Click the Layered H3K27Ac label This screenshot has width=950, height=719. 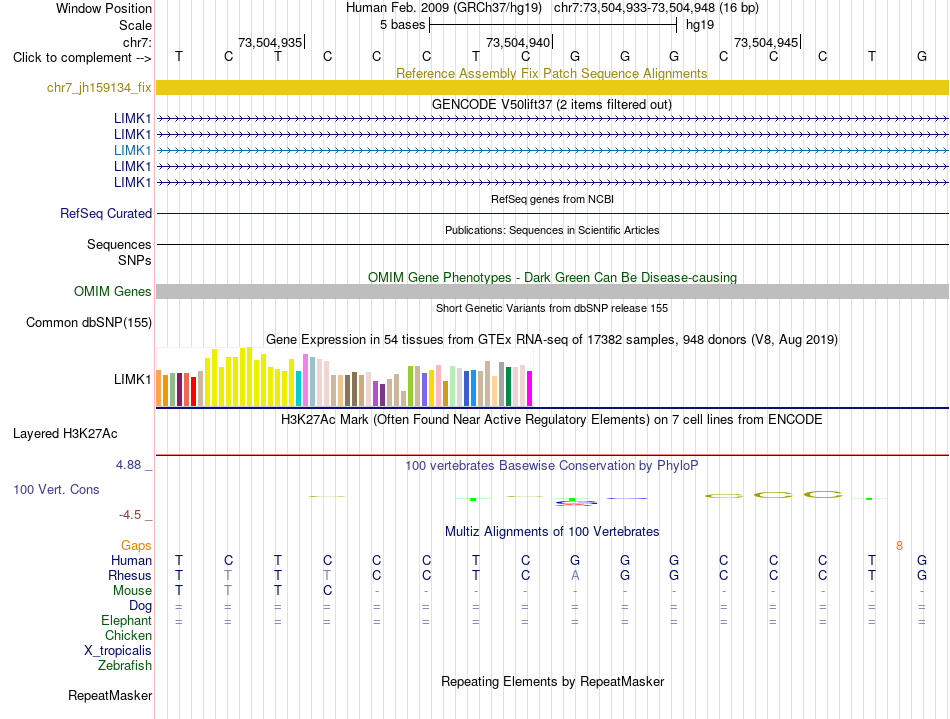click(65, 434)
